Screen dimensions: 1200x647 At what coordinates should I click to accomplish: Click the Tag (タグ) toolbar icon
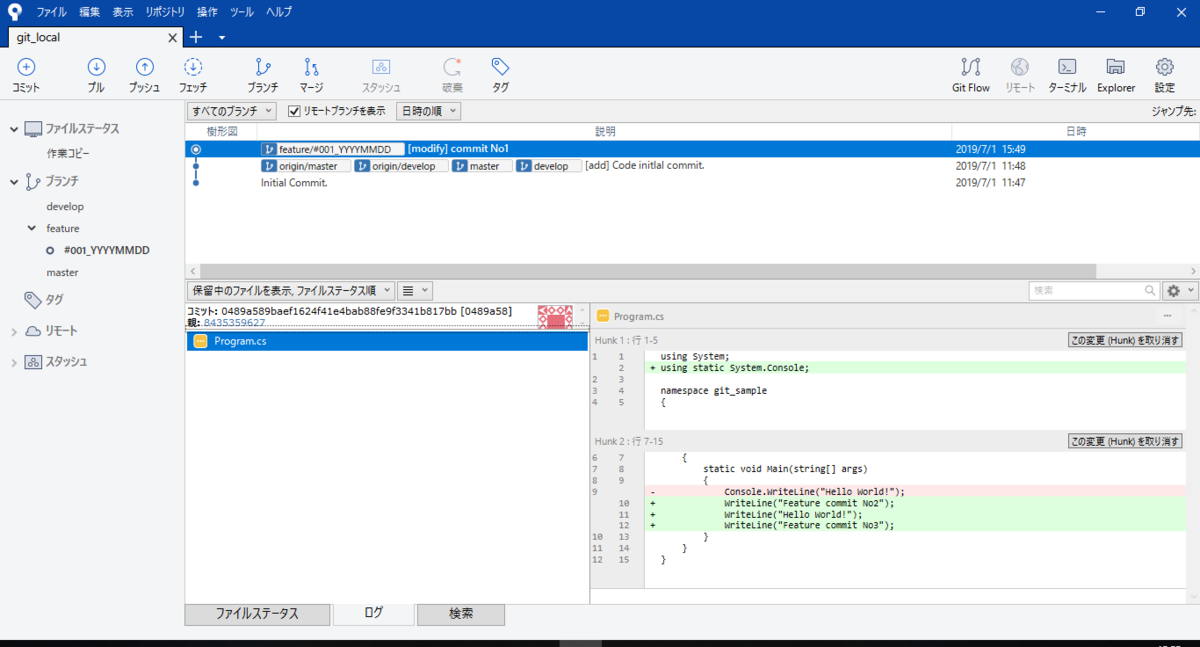[x=500, y=67]
